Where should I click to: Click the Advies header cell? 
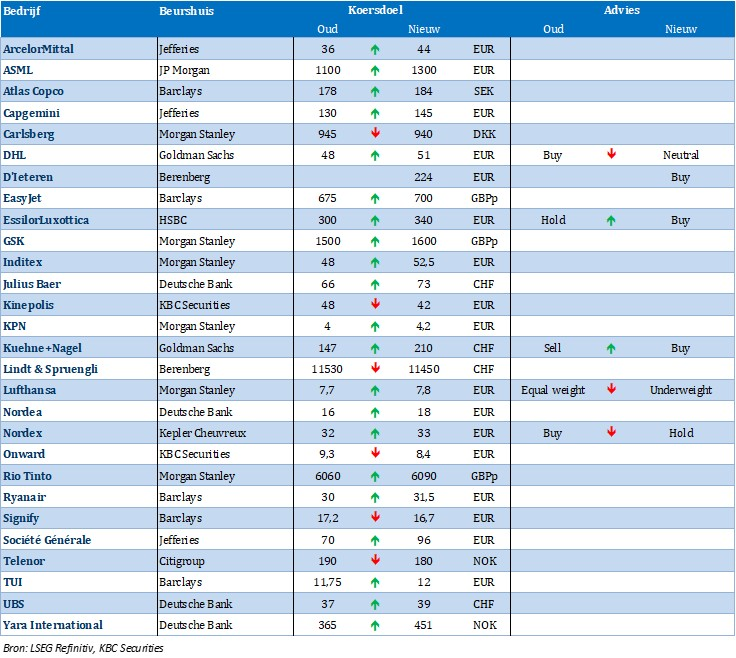622,10
